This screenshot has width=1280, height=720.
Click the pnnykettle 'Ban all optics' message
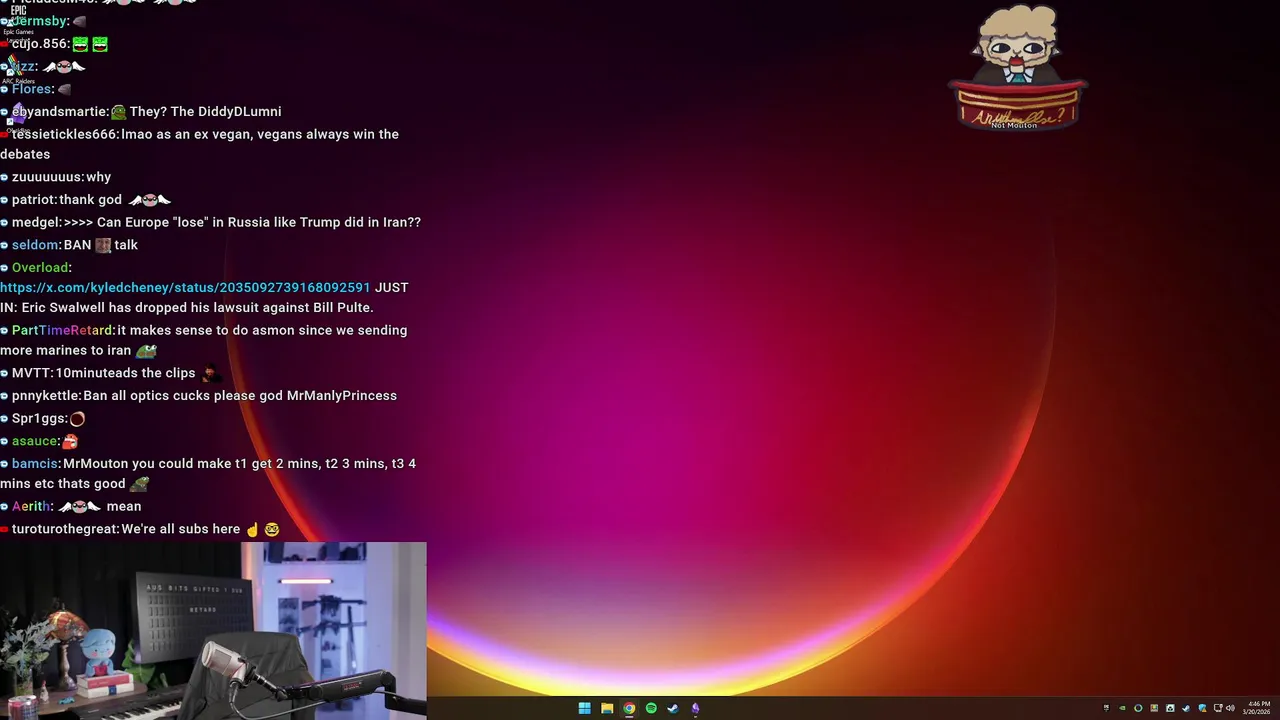pyautogui.click(x=198, y=396)
